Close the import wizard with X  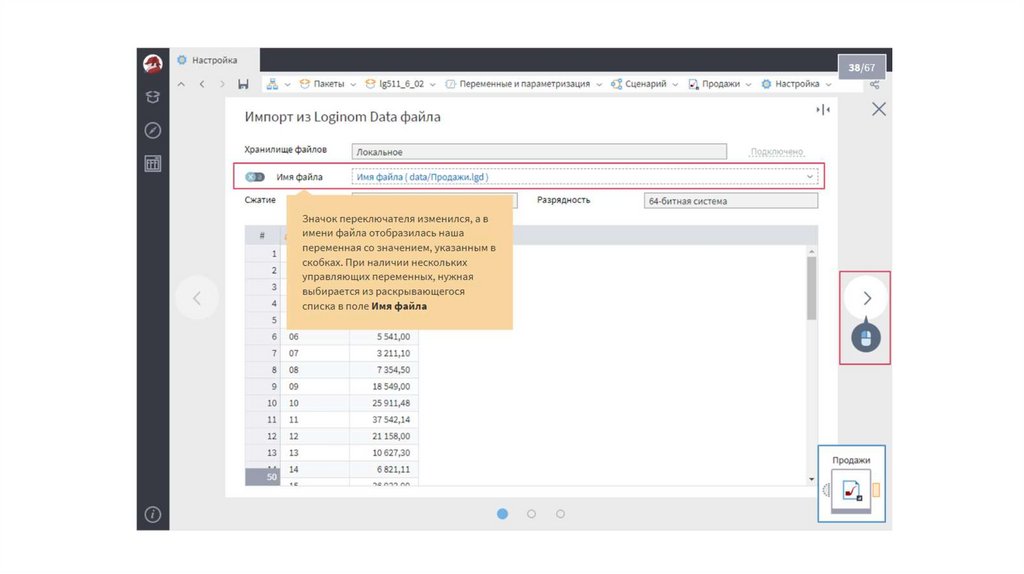tap(878, 109)
